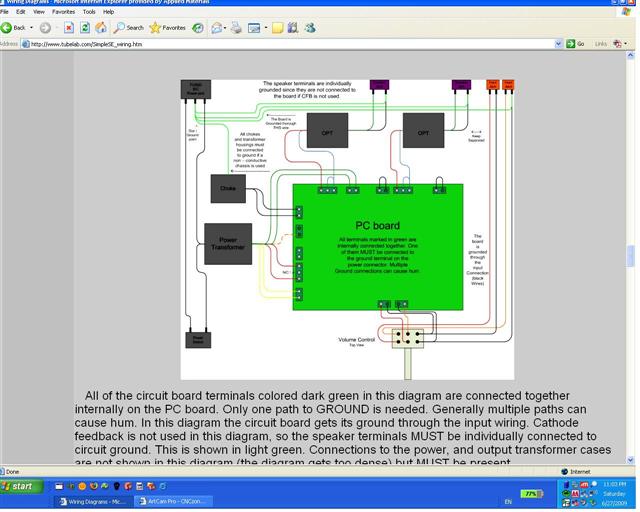Expand the Mail icon dropdown arrow
The width and height of the screenshot is (640, 512).
[225, 28]
